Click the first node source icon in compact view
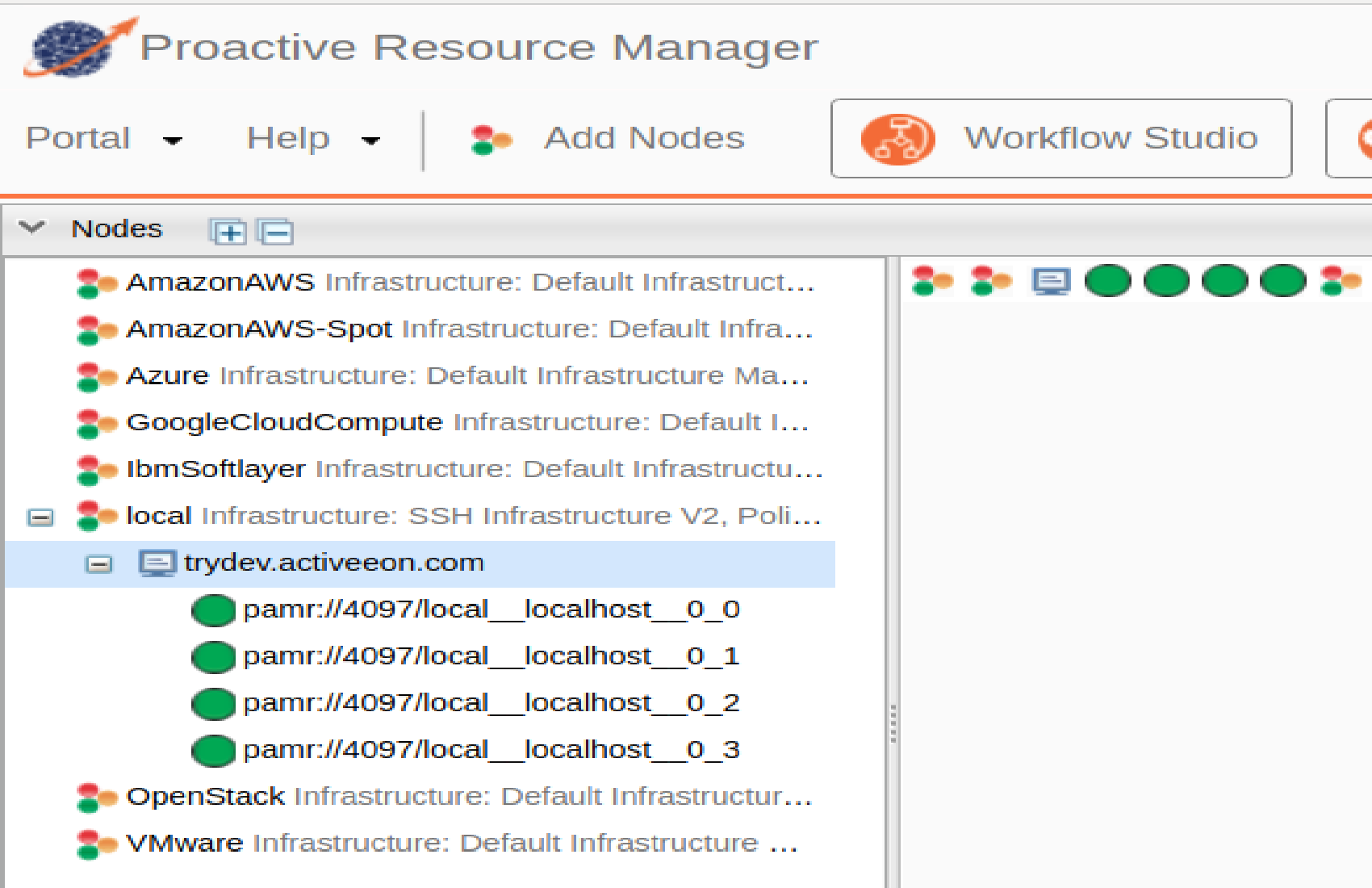The height and width of the screenshot is (888, 1372). click(x=932, y=281)
